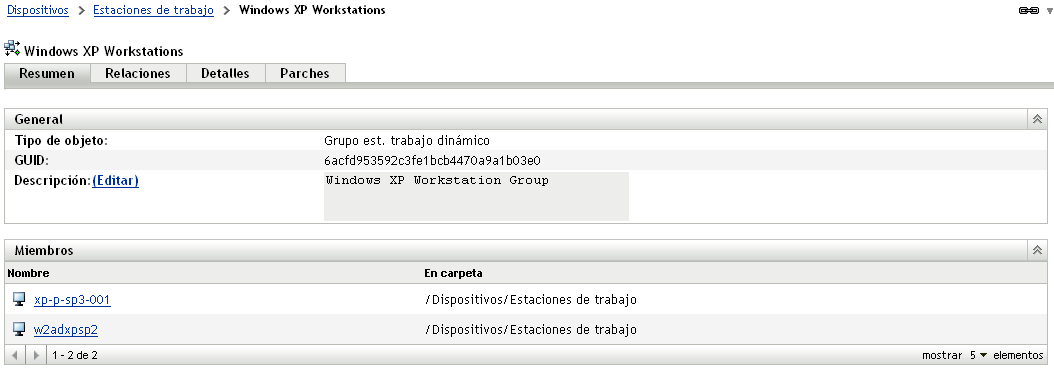Image resolution: width=1054 pixels, height=369 pixels.
Task: Click the Windows XP Workstations breadcrumb text
Action: point(313,10)
